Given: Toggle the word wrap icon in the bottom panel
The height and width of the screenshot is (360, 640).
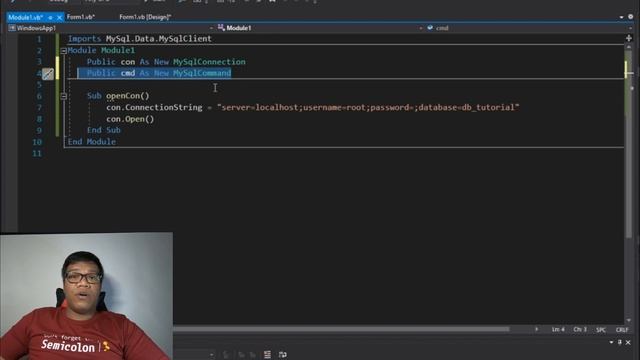Looking at the screenshot, I should [282, 354].
